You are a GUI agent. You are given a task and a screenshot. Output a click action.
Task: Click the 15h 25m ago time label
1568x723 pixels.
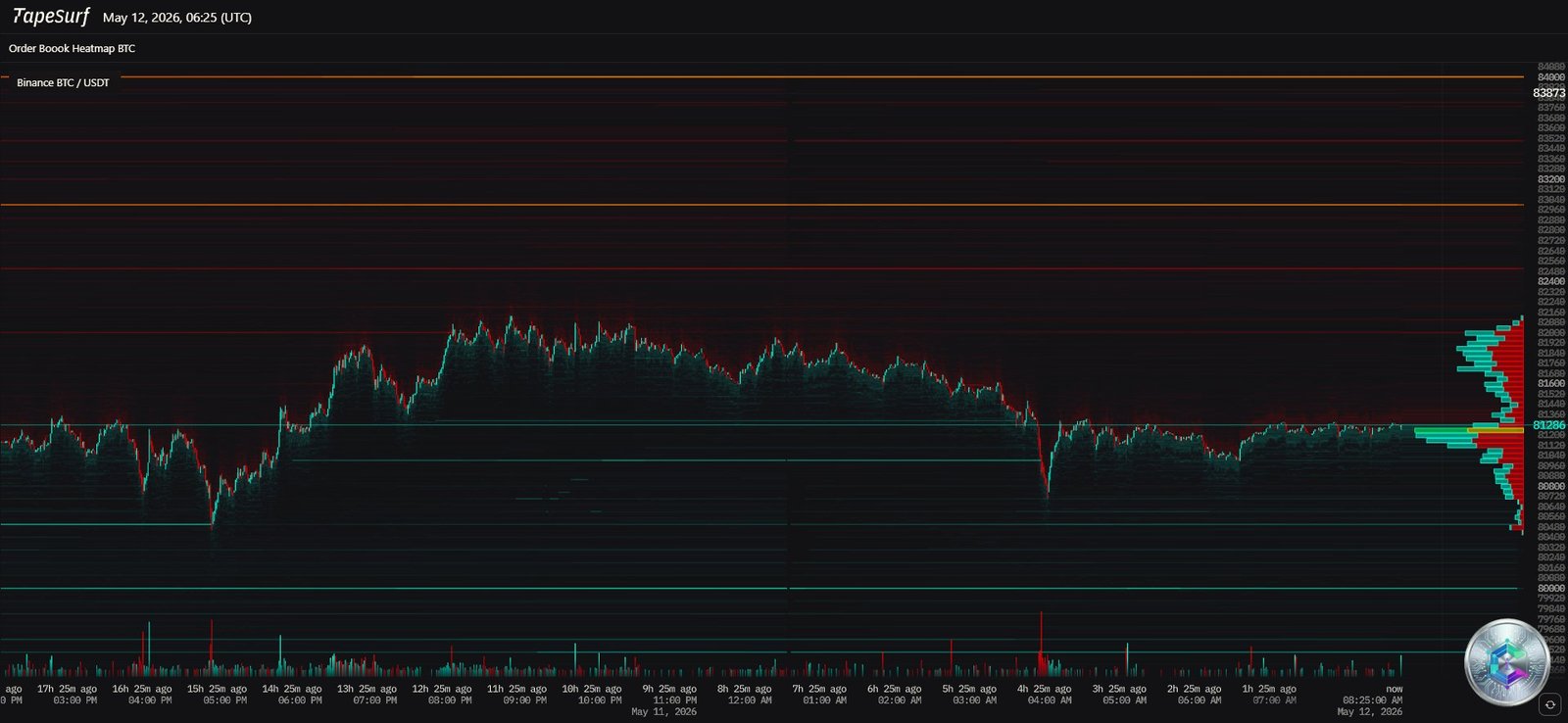(x=218, y=689)
